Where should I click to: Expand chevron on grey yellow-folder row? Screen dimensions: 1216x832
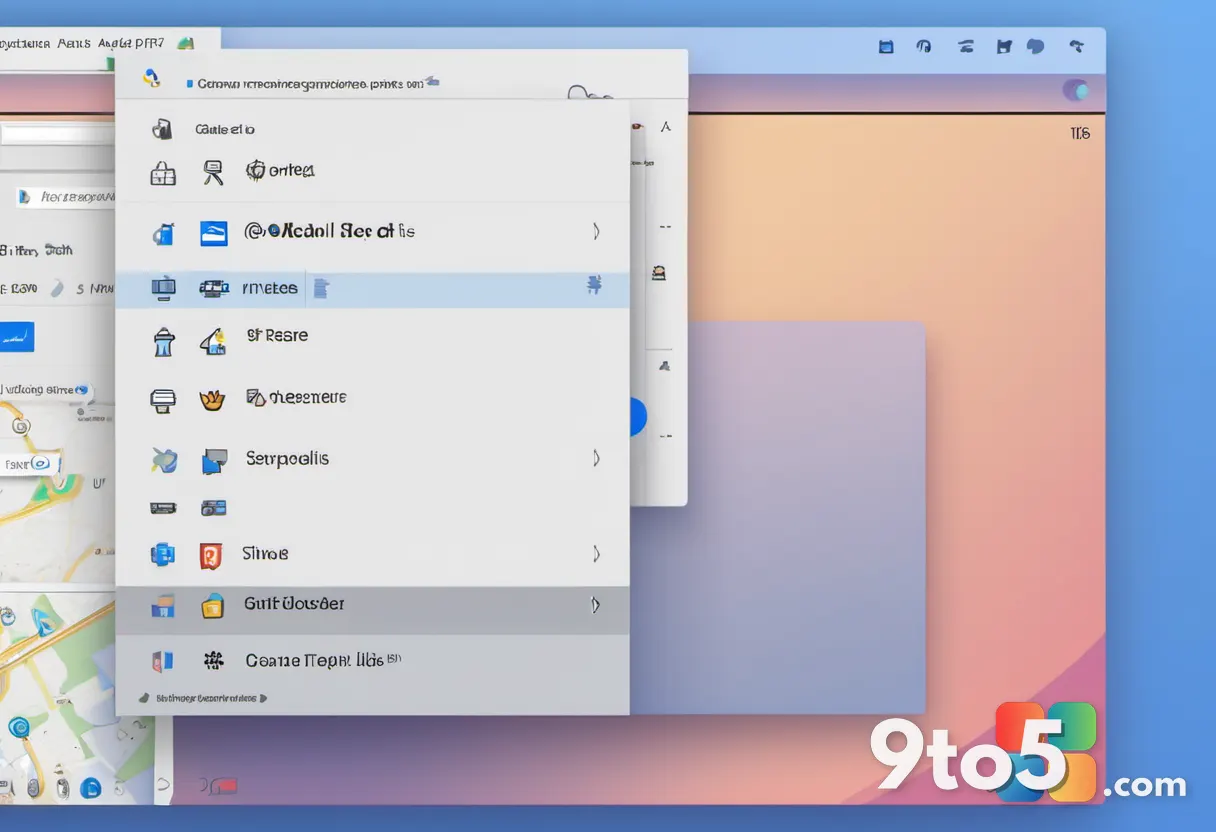[x=596, y=604]
